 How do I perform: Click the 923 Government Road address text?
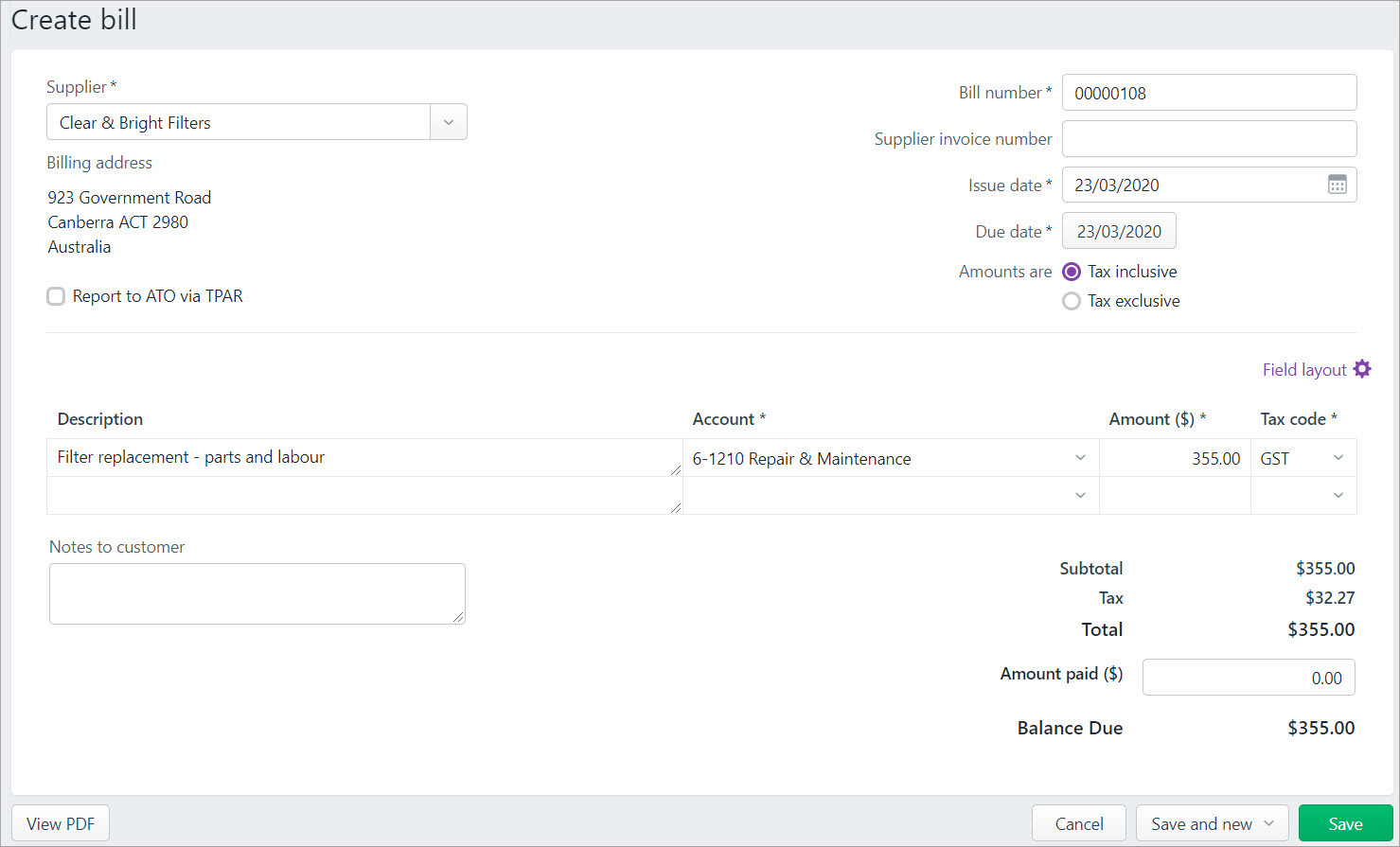click(x=130, y=198)
